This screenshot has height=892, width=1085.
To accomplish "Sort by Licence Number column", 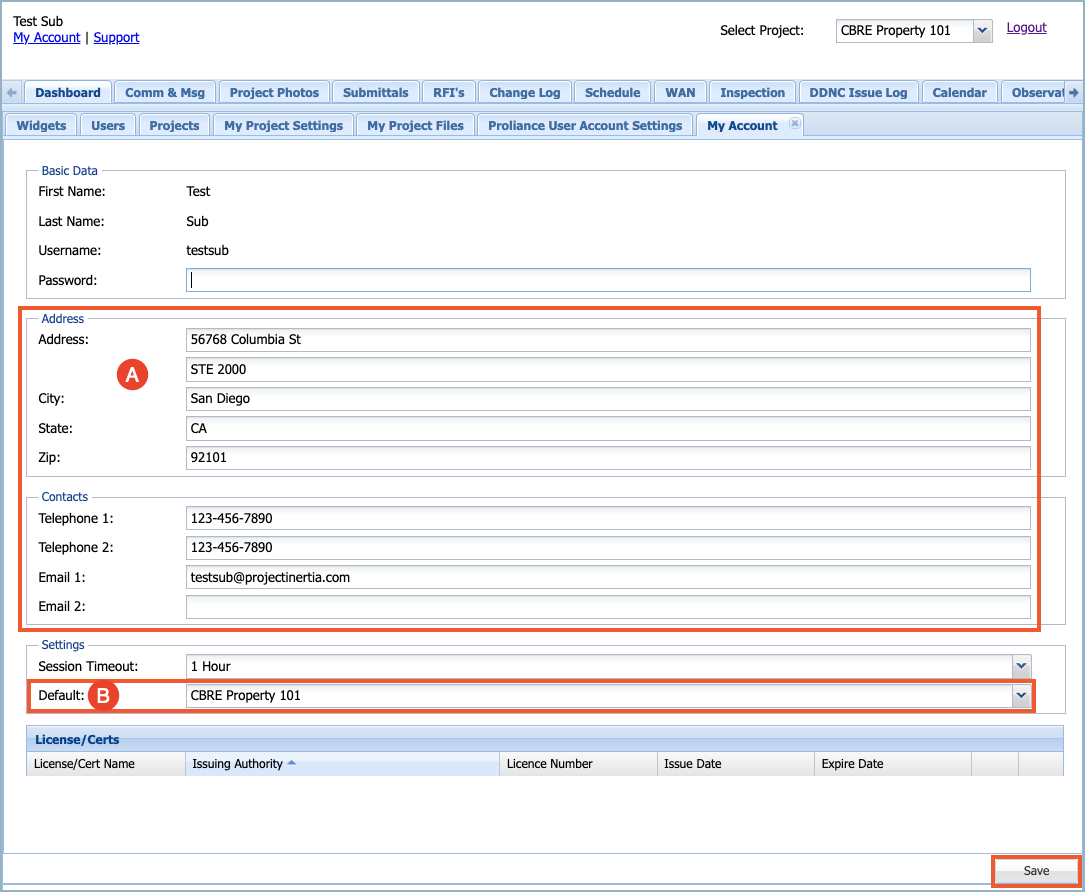I will tap(578, 764).
